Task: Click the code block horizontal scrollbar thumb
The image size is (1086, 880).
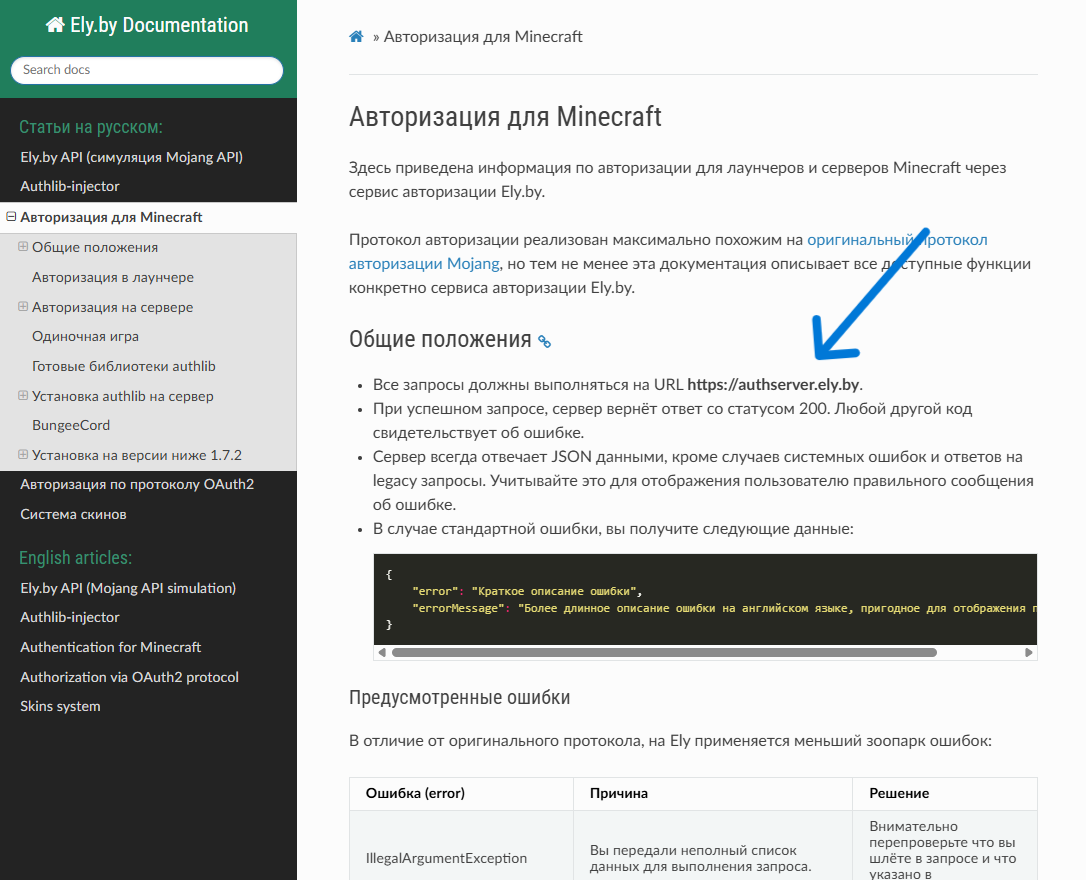Action: coord(664,653)
